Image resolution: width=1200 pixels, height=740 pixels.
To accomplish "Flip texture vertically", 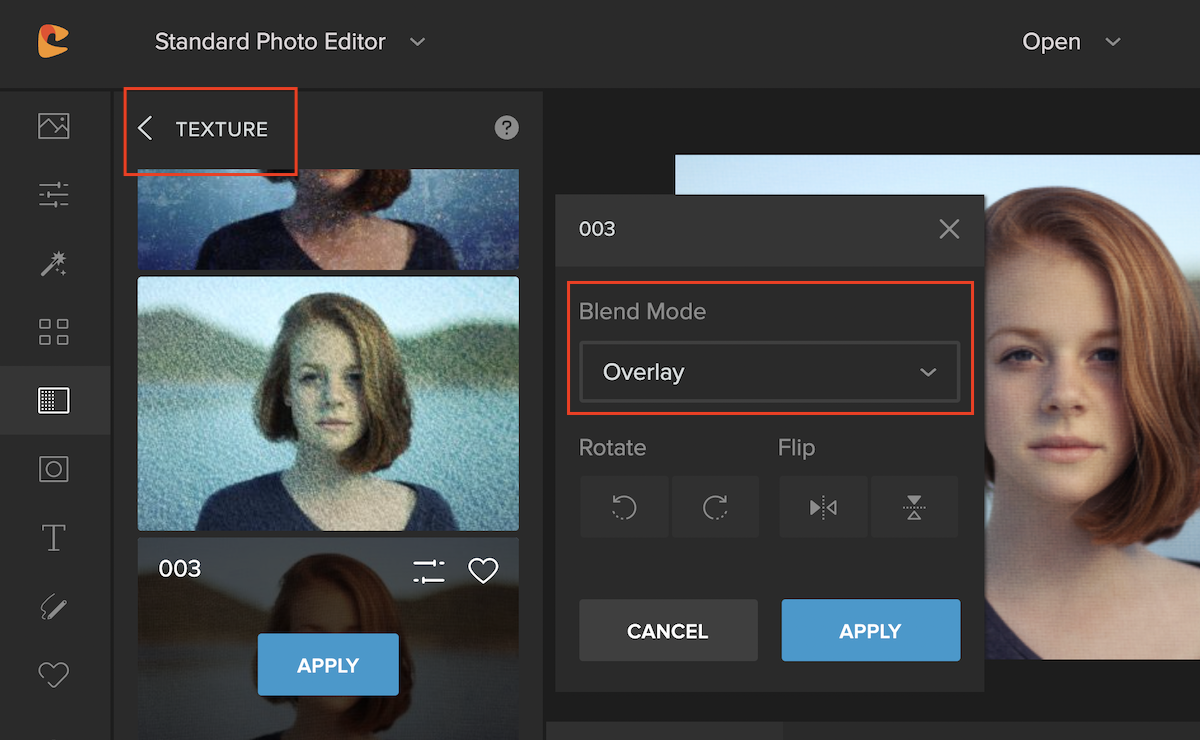I will click(914, 508).
